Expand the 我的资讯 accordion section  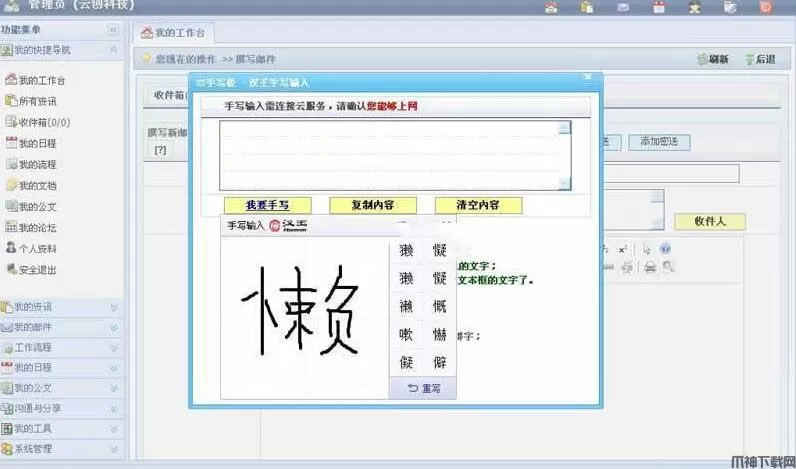tap(61, 307)
